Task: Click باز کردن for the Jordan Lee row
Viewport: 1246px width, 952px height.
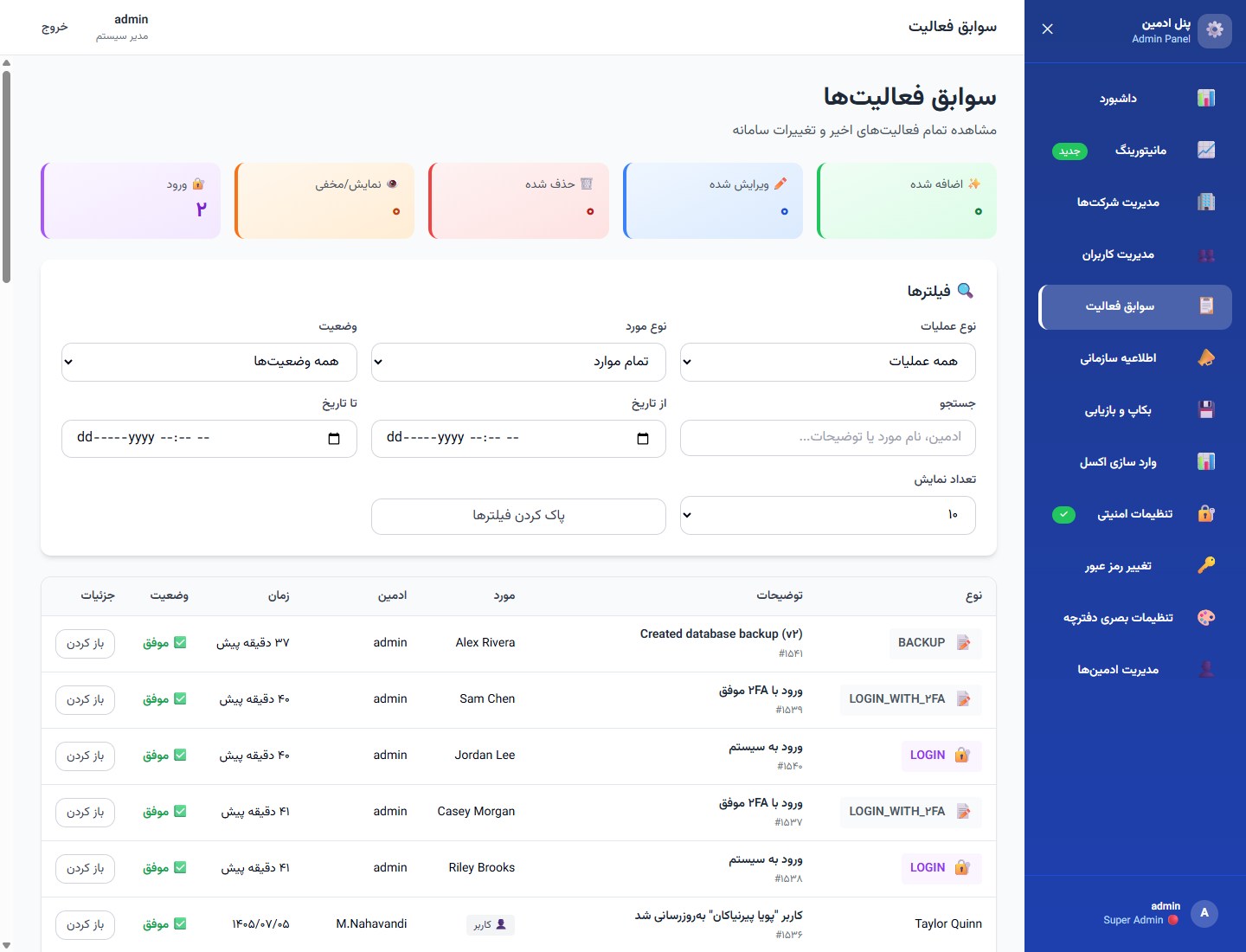Action: point(86,756)
